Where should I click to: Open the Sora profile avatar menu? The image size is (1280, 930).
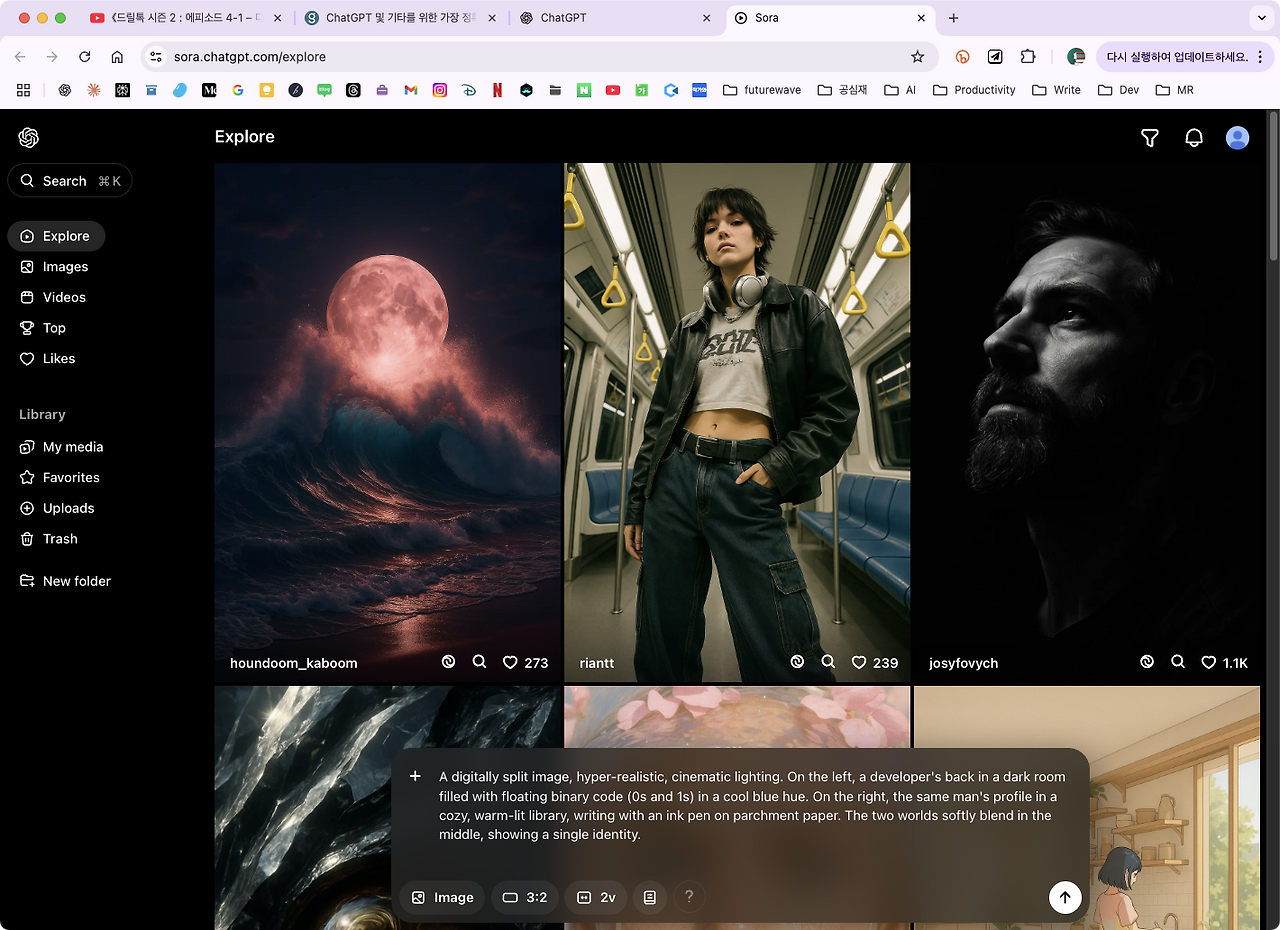(x=1238, y=138)
